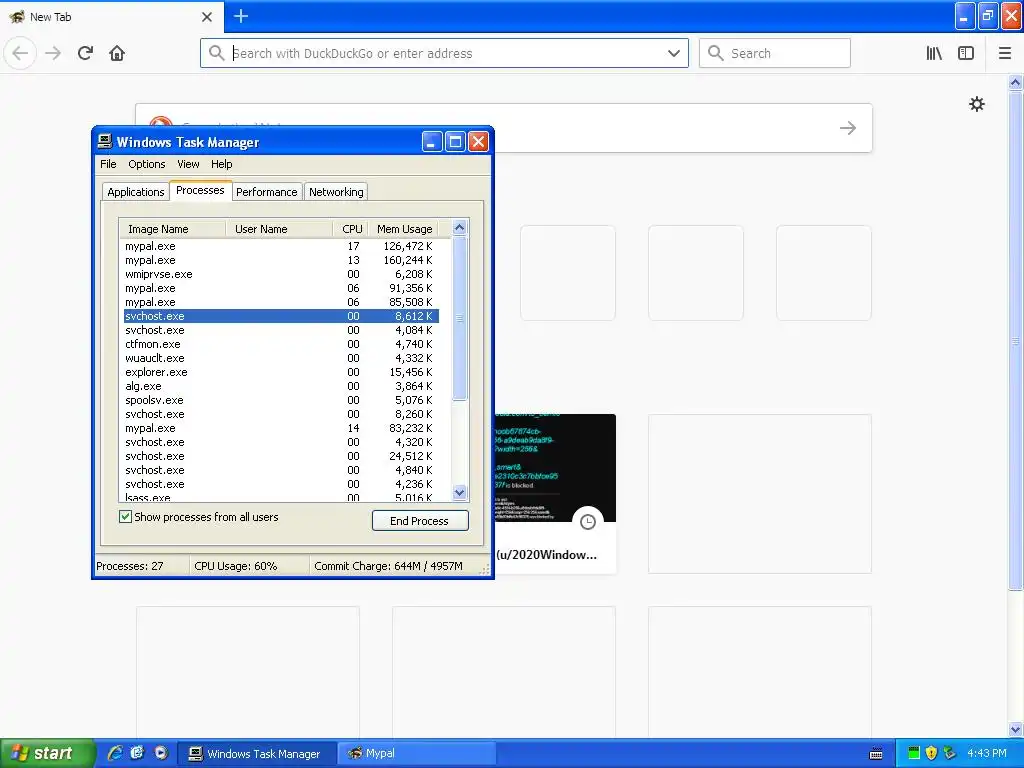Click the Task Manager title bar icon
Screen dimensions: 1024x768
click(x=104, y=142)
